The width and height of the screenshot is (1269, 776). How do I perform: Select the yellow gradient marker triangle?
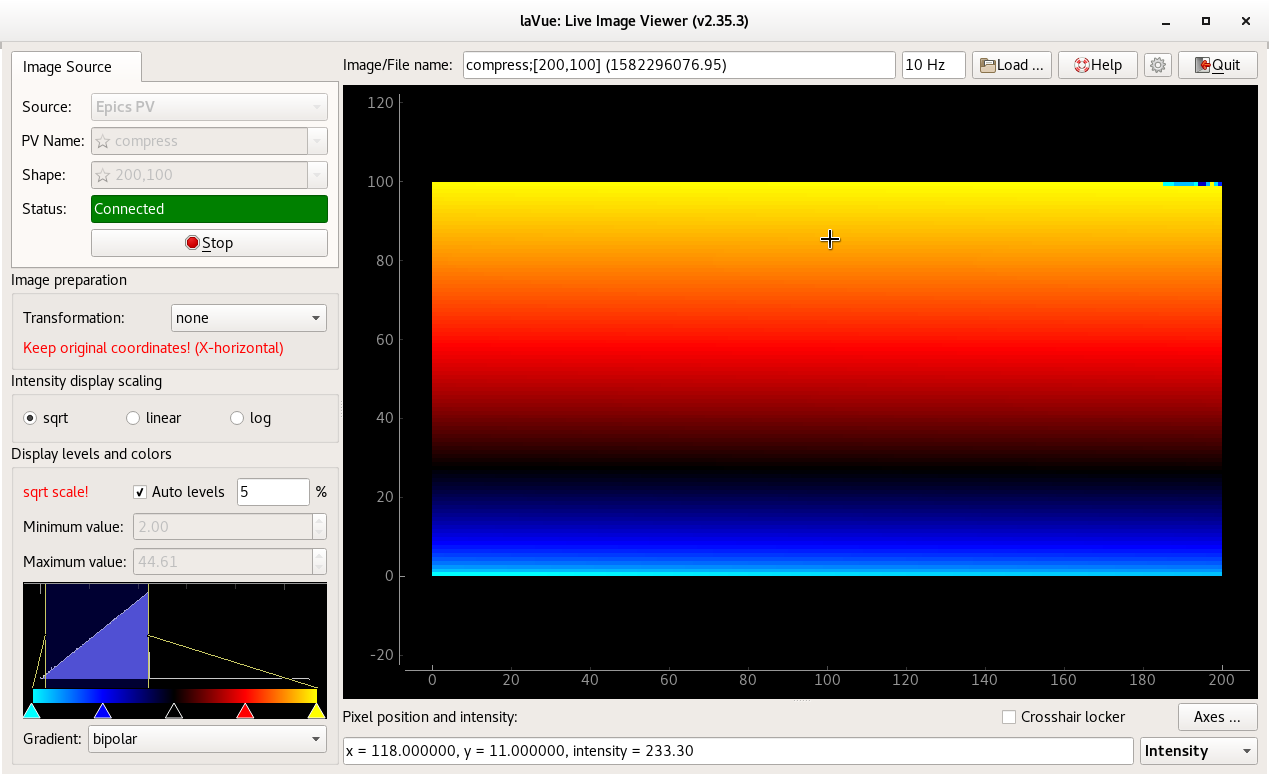[x=316, y=711]
